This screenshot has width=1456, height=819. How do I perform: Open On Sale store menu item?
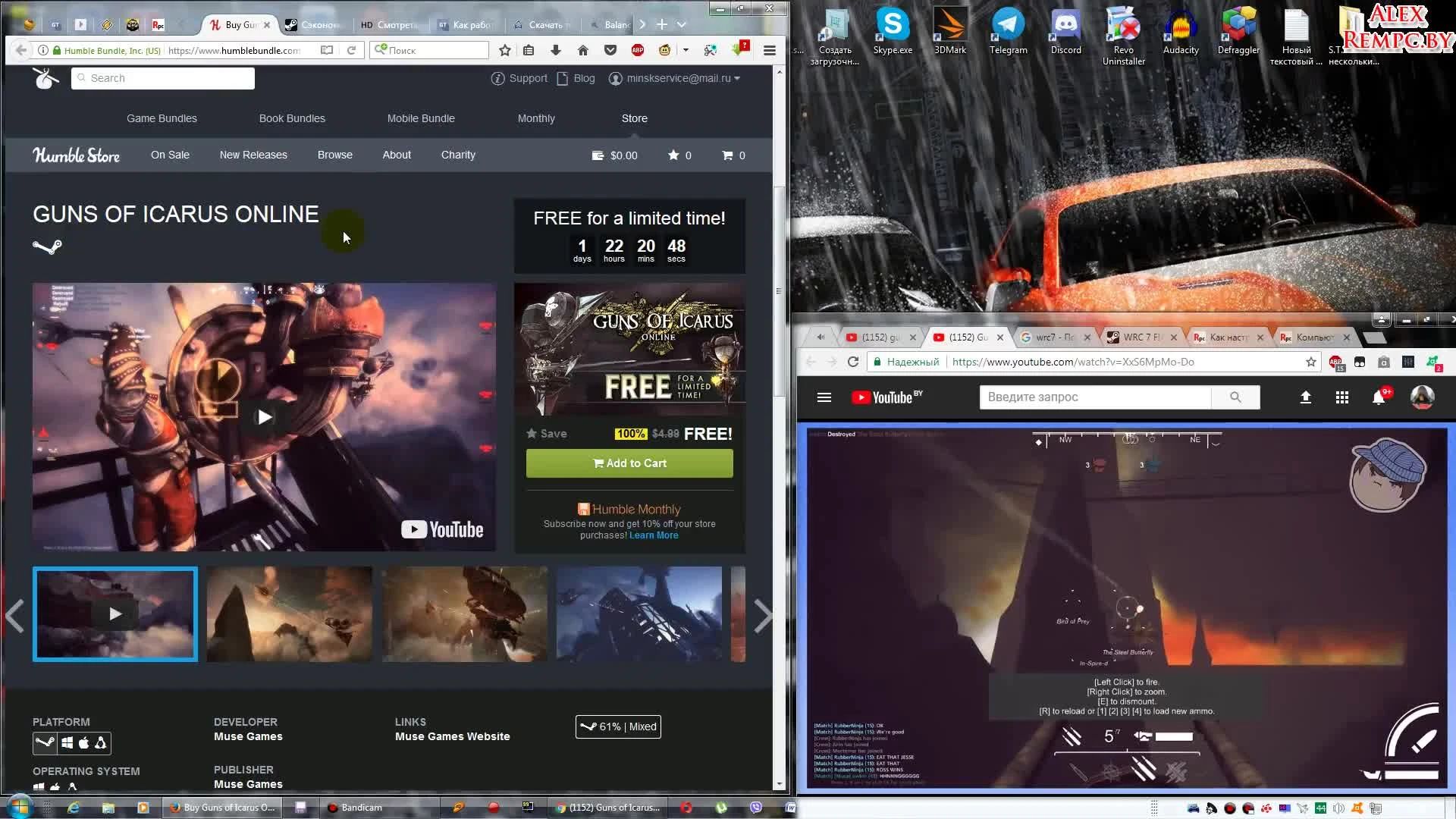[170, 155]
